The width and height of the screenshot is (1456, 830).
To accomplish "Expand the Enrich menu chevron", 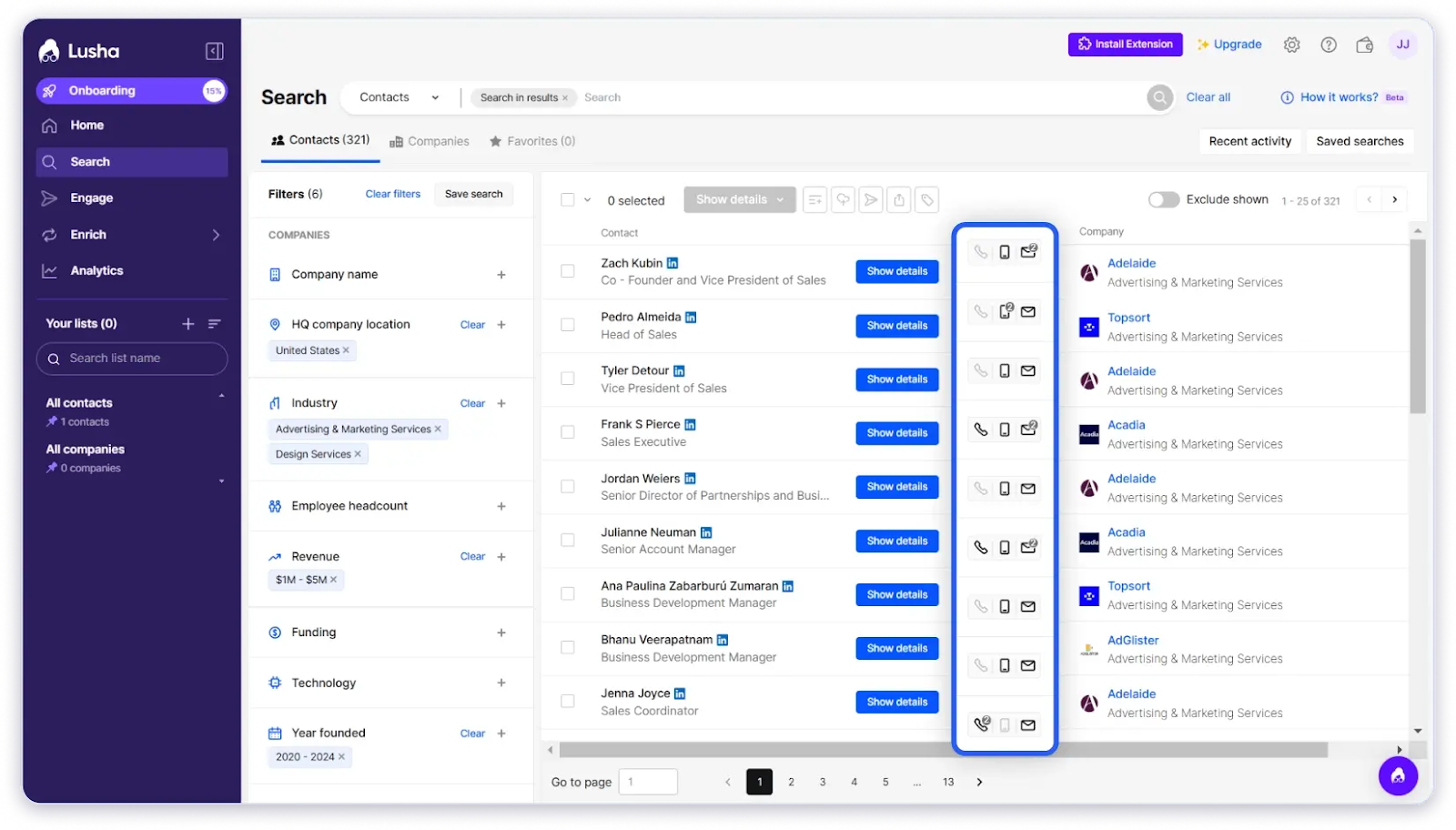I will pyautogui.click(x=216, y=235).
